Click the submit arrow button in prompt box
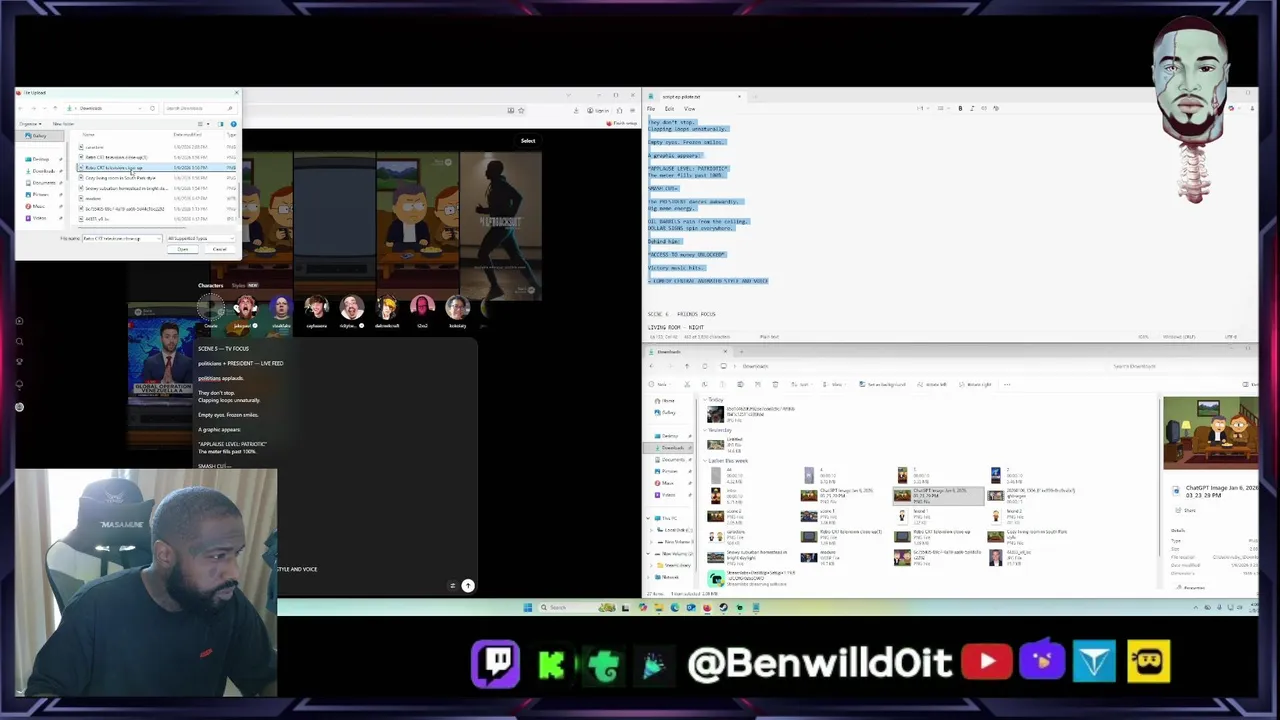1280x720 pixels. (468, 586)
